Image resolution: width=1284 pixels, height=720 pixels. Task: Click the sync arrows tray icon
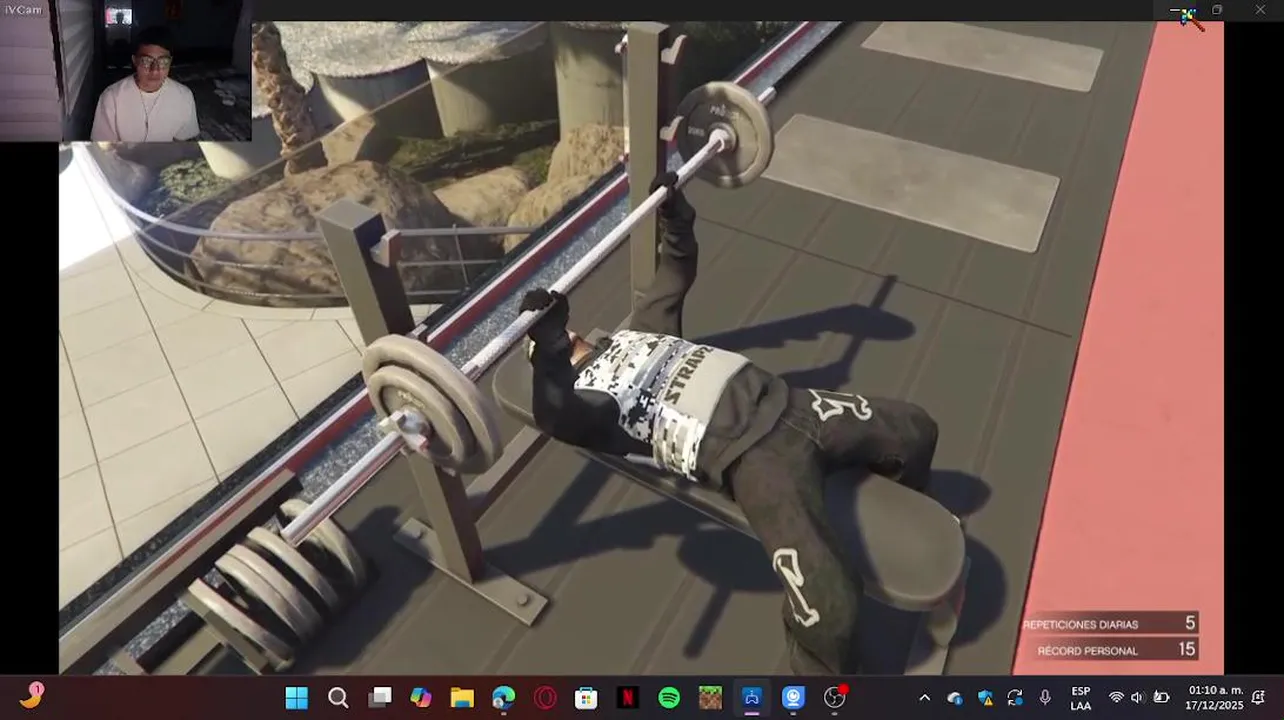tap(1015, 698)
